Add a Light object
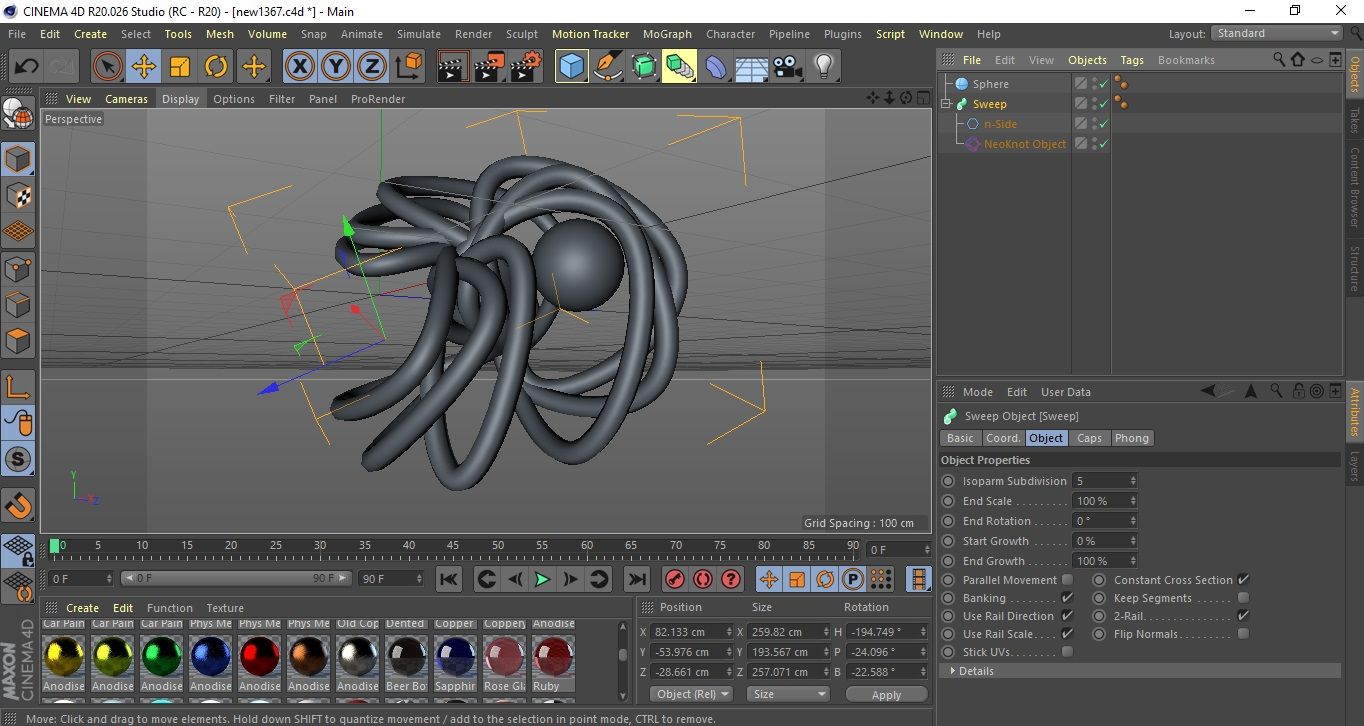The height and width of the screenshot is (726, 1364). (x=823, y=67)
